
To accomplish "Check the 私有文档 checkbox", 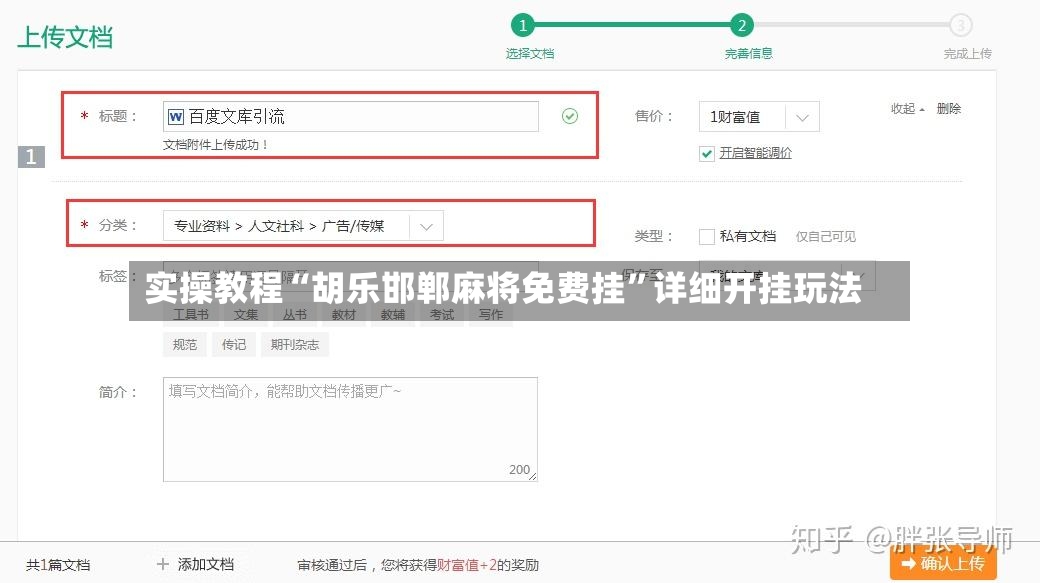I will coord(706,236).
